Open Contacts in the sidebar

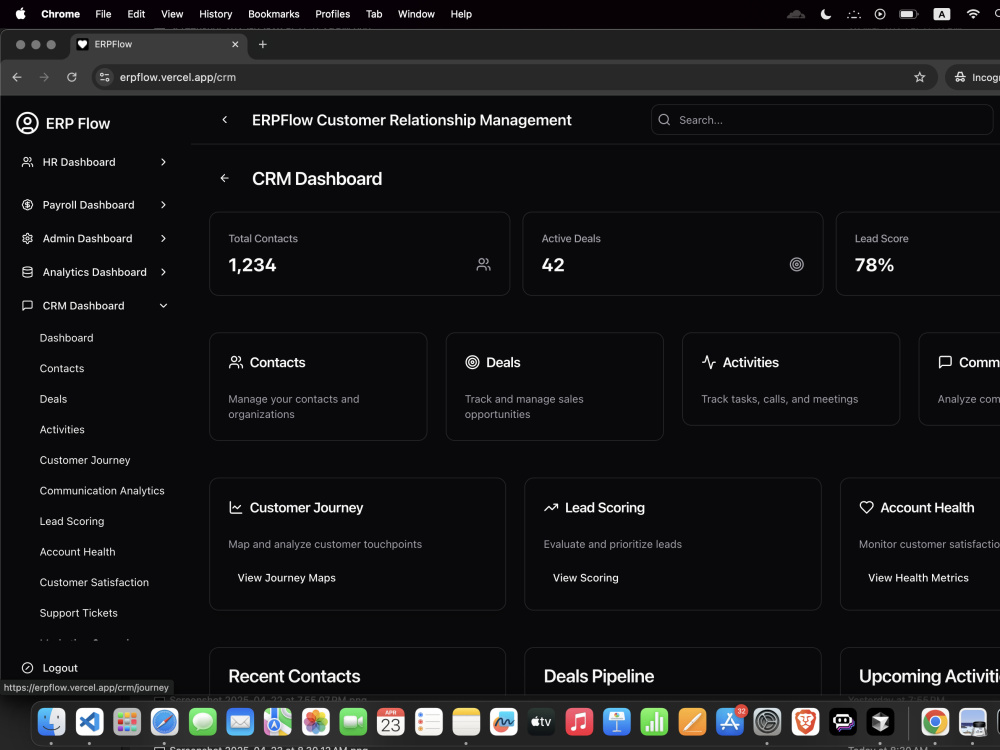pos(62,369)
